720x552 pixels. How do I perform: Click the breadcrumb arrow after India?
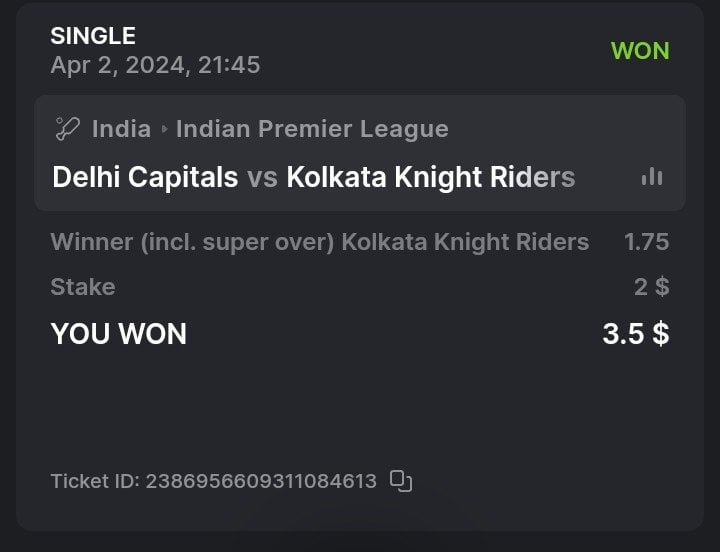click(164, 129)
